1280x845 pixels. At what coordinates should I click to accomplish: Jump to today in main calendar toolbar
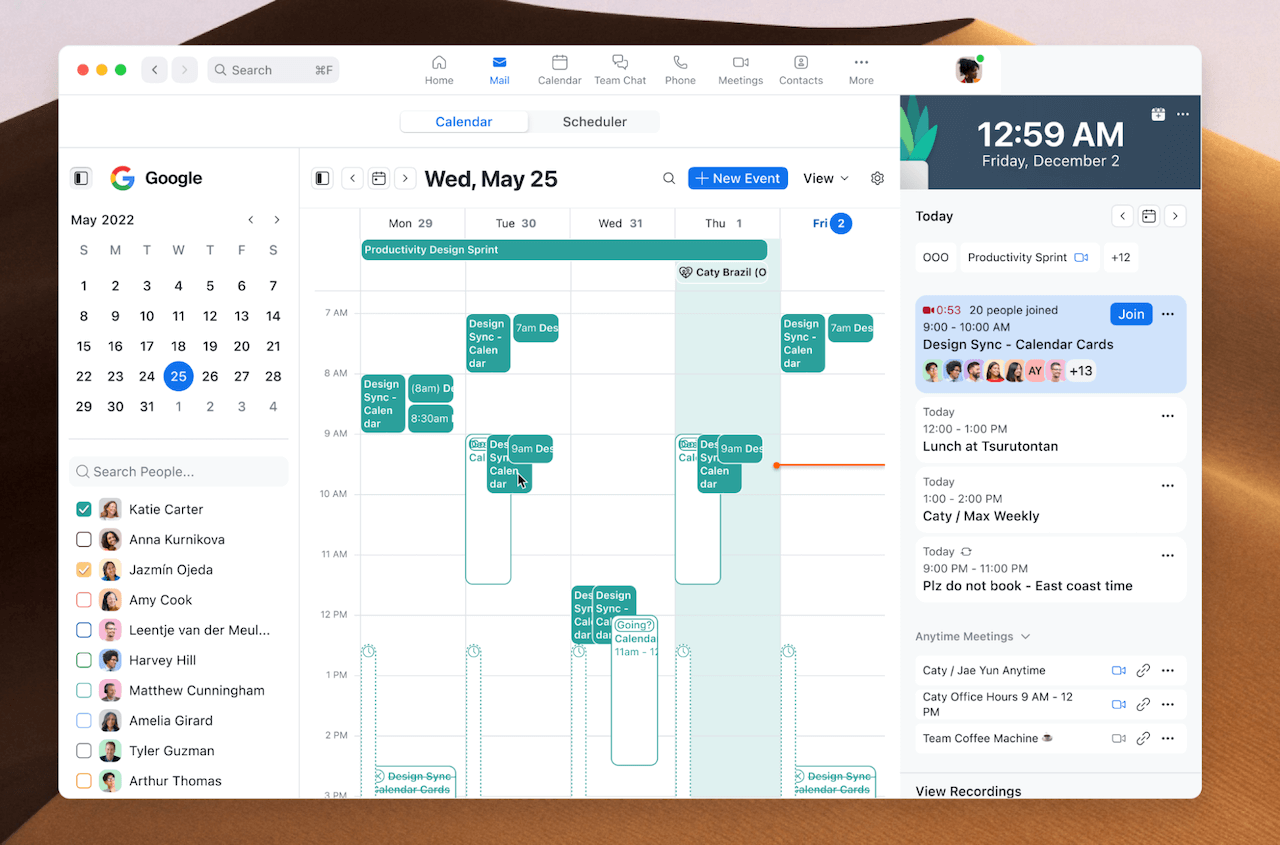(379, 178)
